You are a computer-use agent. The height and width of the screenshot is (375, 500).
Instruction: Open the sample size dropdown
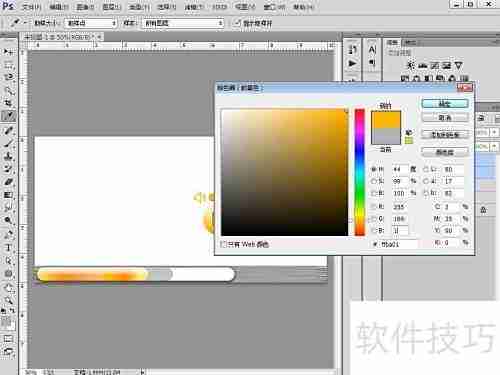pyautogui.click(x=90, y=23)
